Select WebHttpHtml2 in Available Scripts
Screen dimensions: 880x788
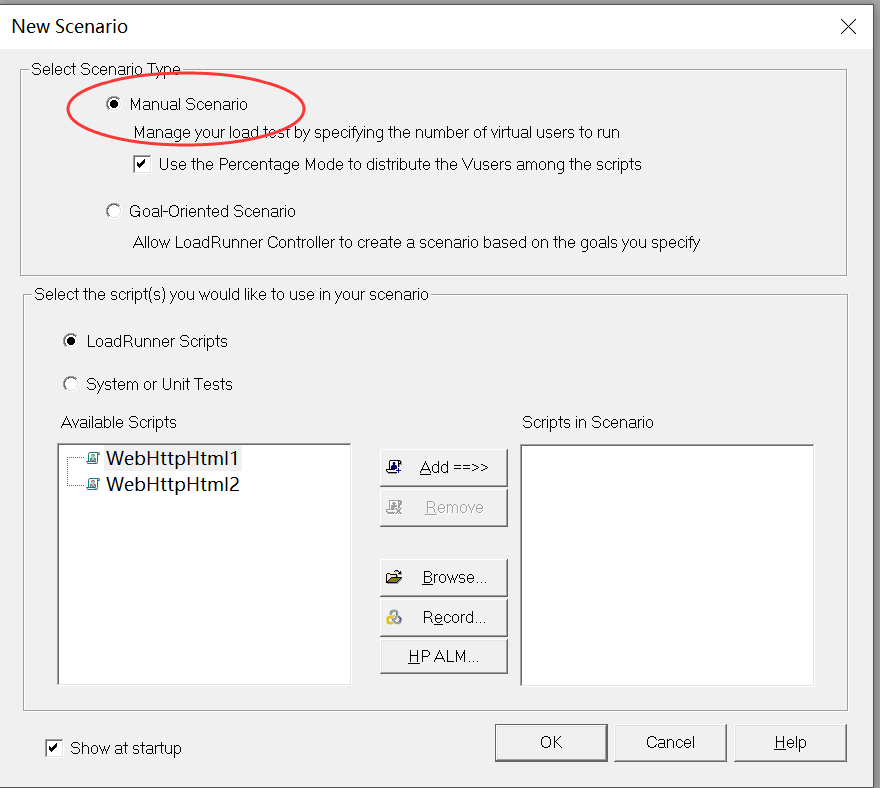point(172,484)
